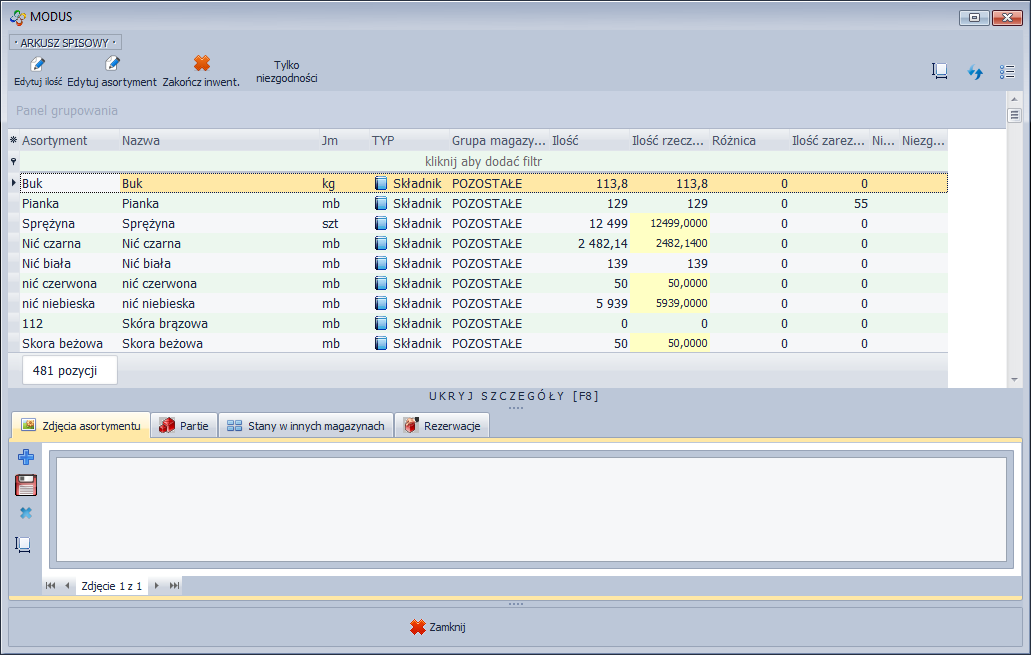Switch to the Partie tab
Image resolution: width=1031 pixels, height=655 pixels.
pyautogui.click(x=183, y=426)
